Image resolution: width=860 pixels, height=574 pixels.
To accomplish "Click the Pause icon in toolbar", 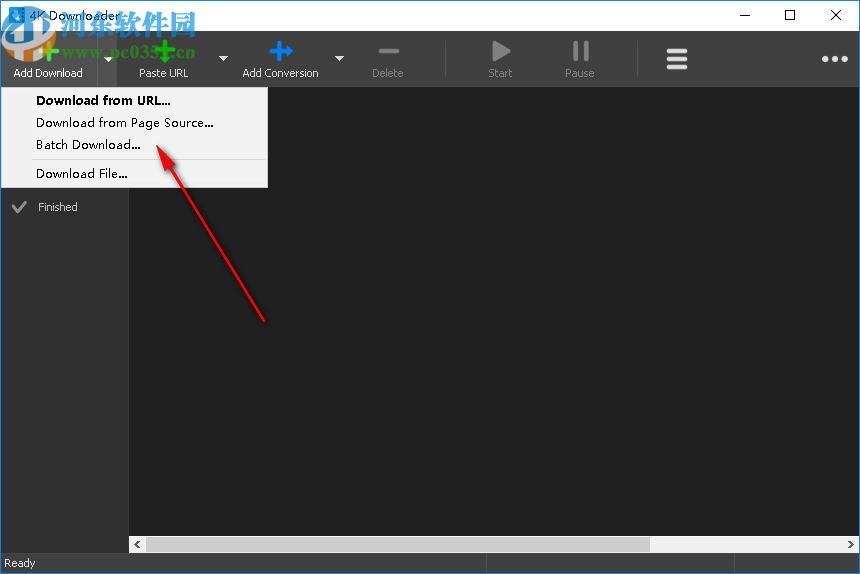I will click(x=580, y=52).
